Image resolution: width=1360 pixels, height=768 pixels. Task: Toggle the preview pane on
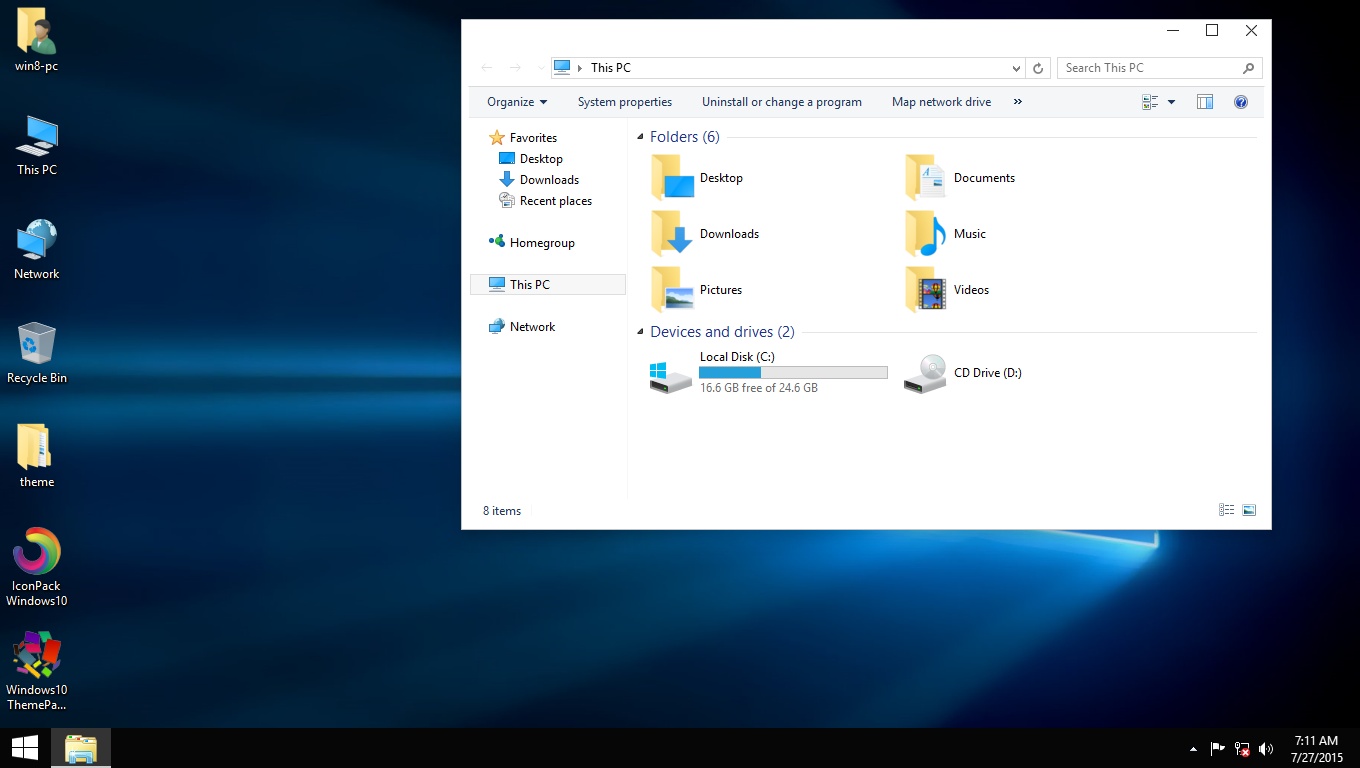pyautogui.click(x=1204, y=101)
